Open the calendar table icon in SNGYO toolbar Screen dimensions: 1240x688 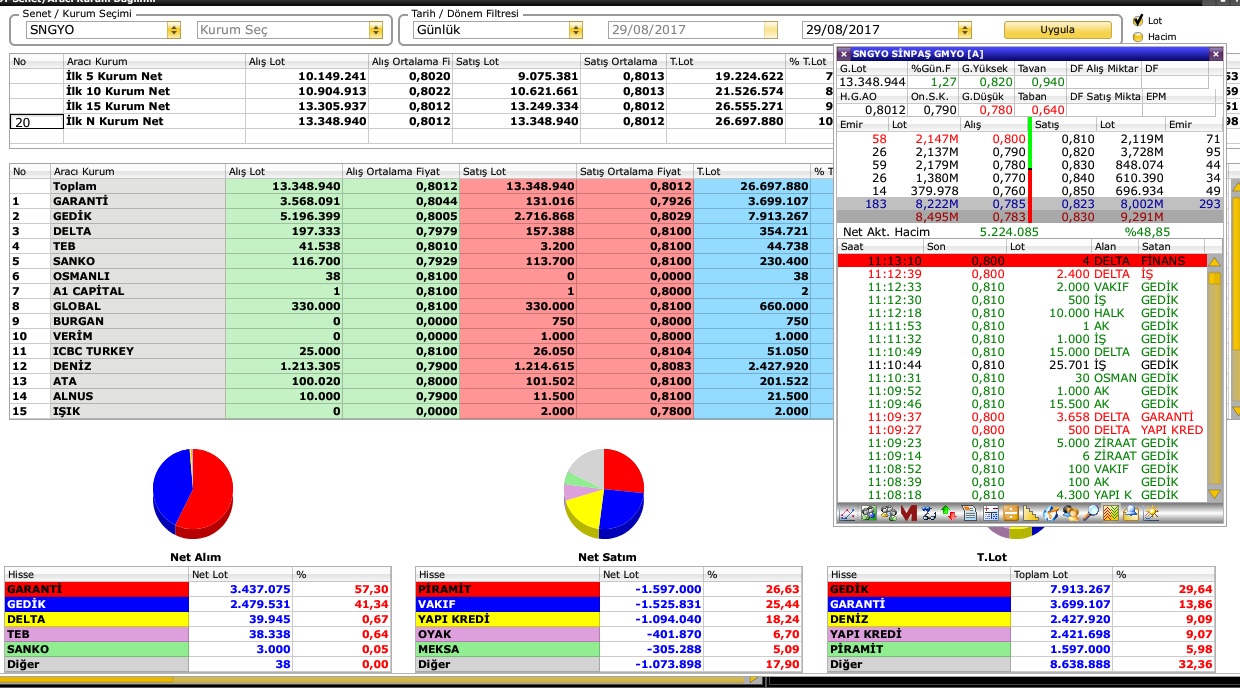click(991, 514)
